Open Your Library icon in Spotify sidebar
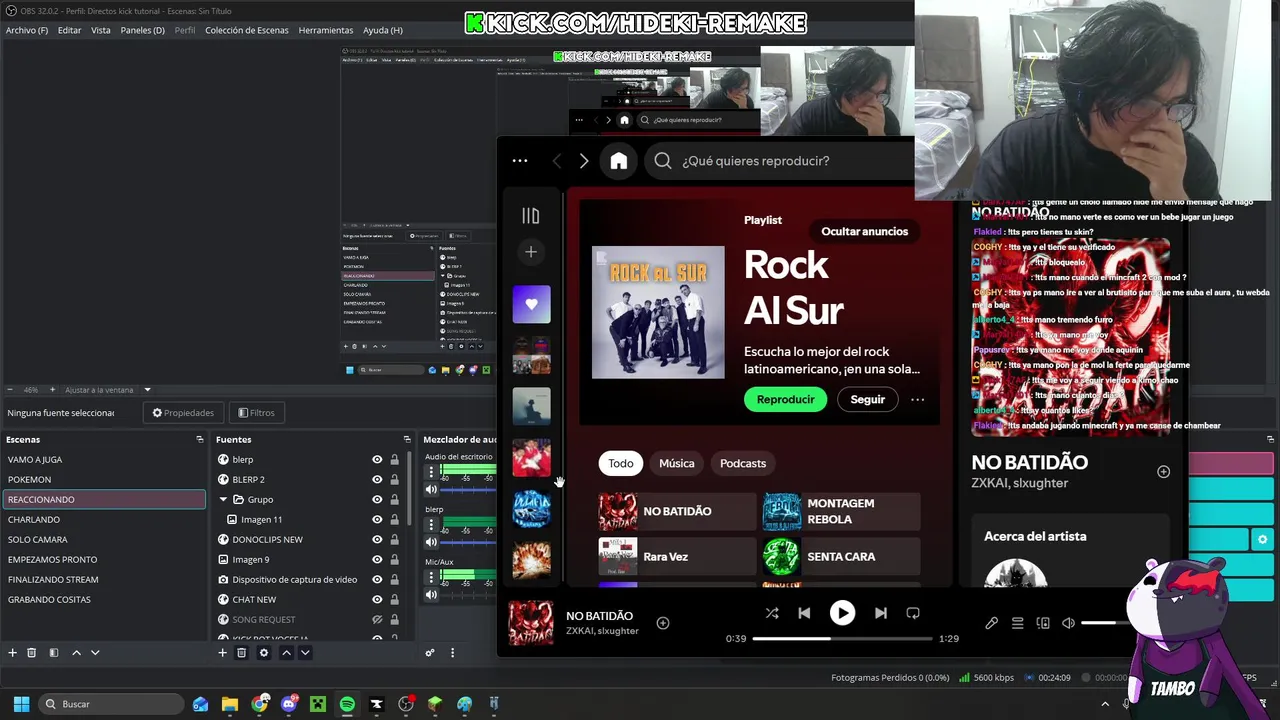Viewport: 1280px width, 720px height. pos(531,215)
